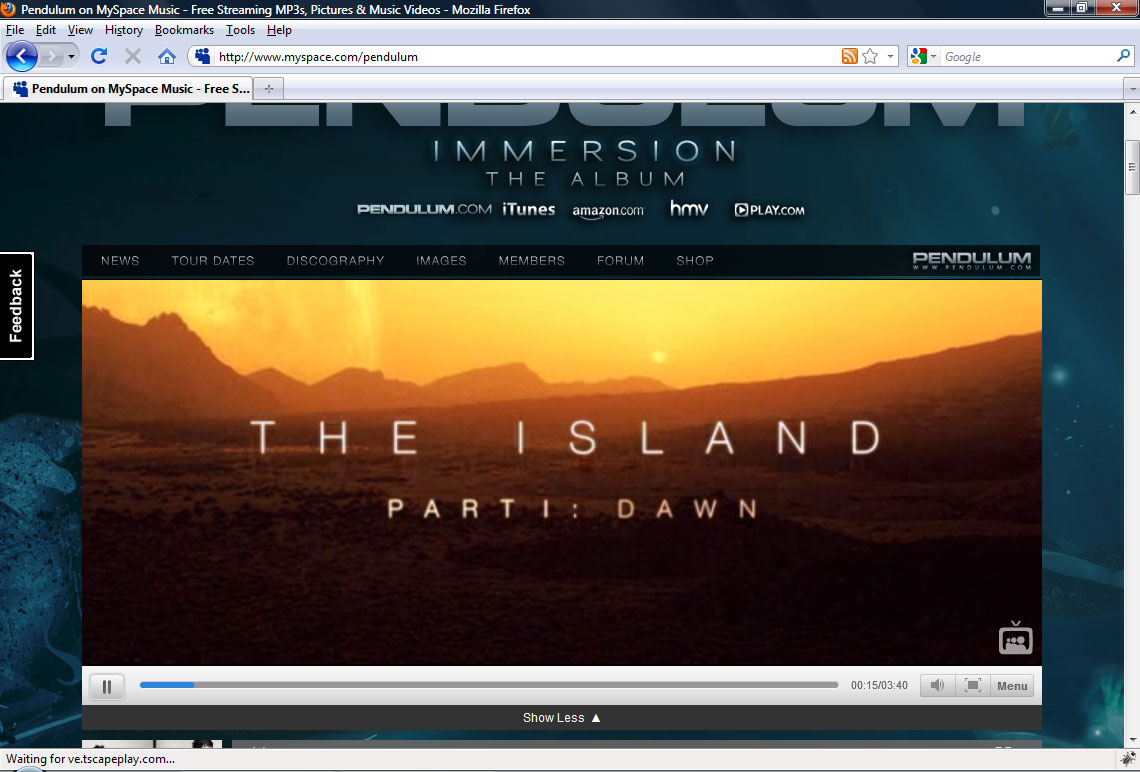This screenshot has width=1140, height=772.
Task: Buy the album at hmv
Action: click(x=689, y=209)
